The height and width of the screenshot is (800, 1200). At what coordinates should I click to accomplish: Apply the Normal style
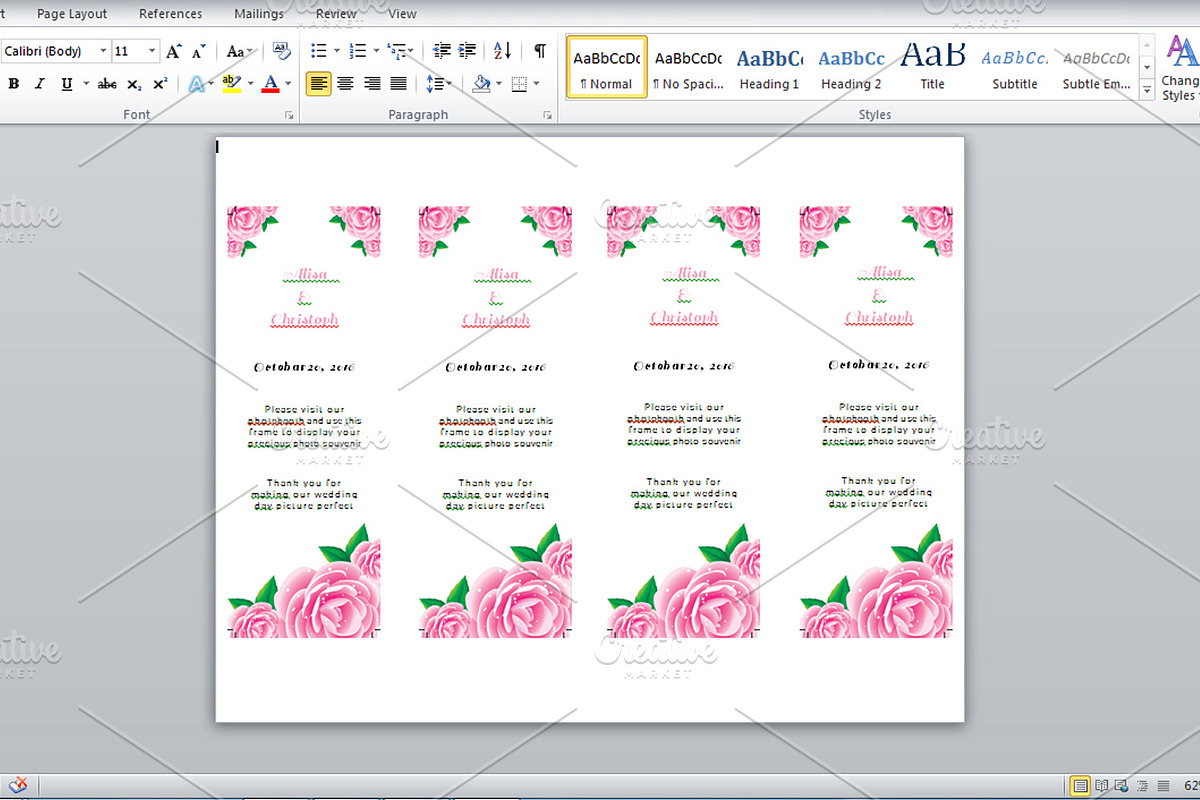click(x=607, y=67)
